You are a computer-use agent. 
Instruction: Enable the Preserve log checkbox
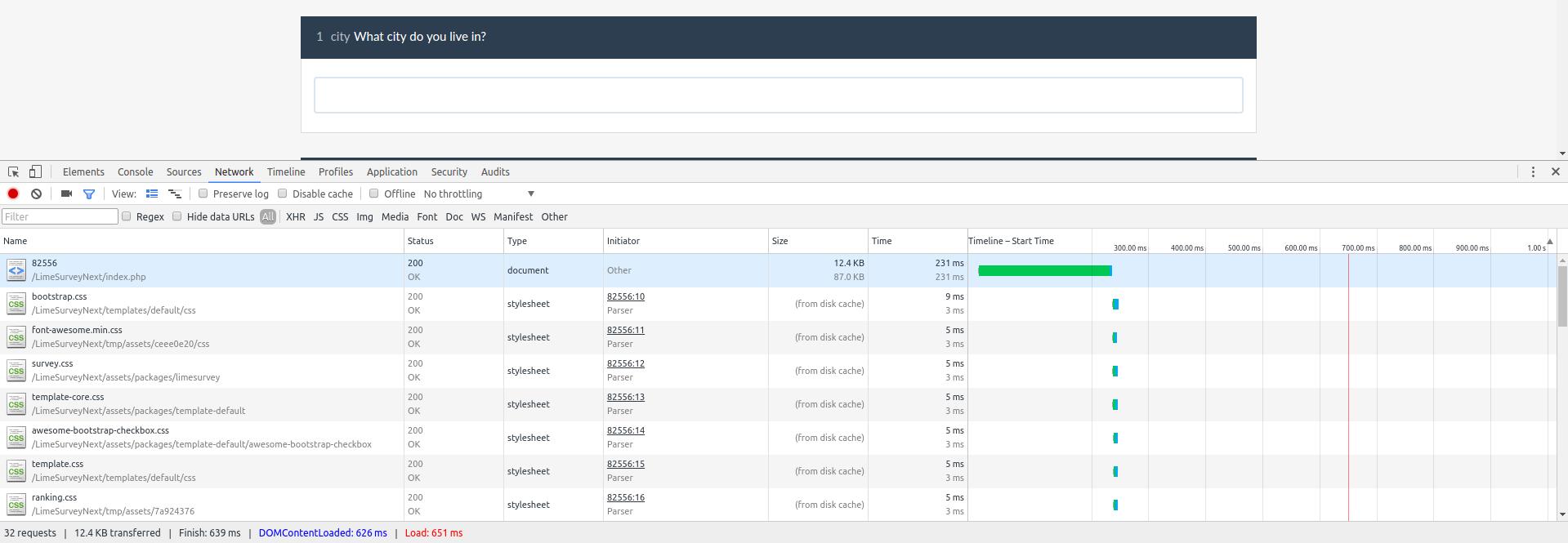[203, 194]
